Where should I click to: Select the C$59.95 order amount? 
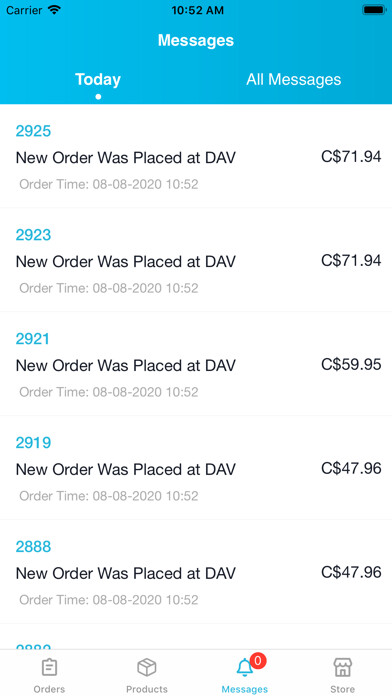351,364
